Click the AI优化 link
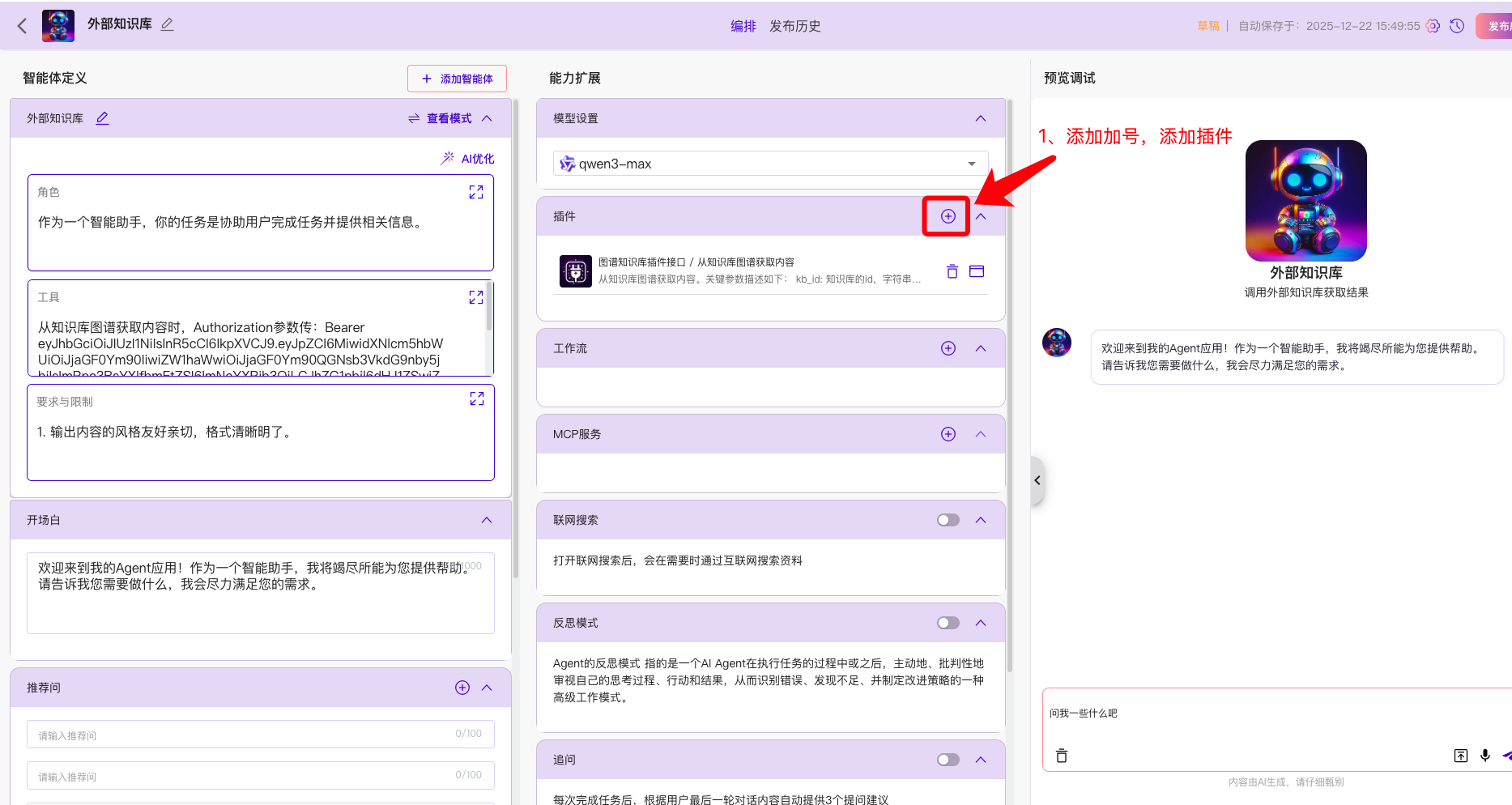The image size is (1512, 805). (468, 159)
